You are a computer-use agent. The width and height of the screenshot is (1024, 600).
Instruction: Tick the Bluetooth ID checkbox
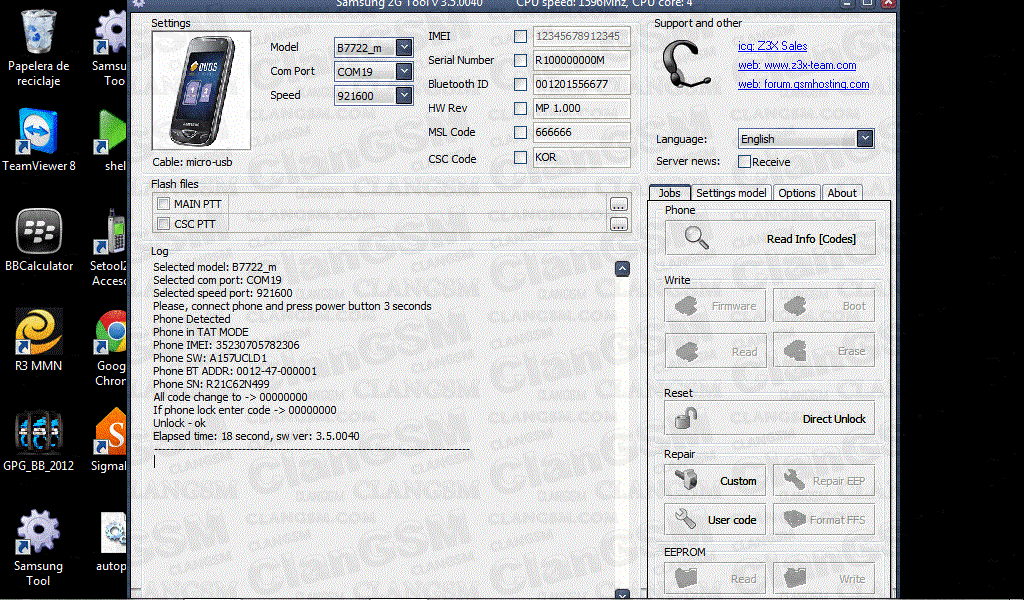[520, 84]
